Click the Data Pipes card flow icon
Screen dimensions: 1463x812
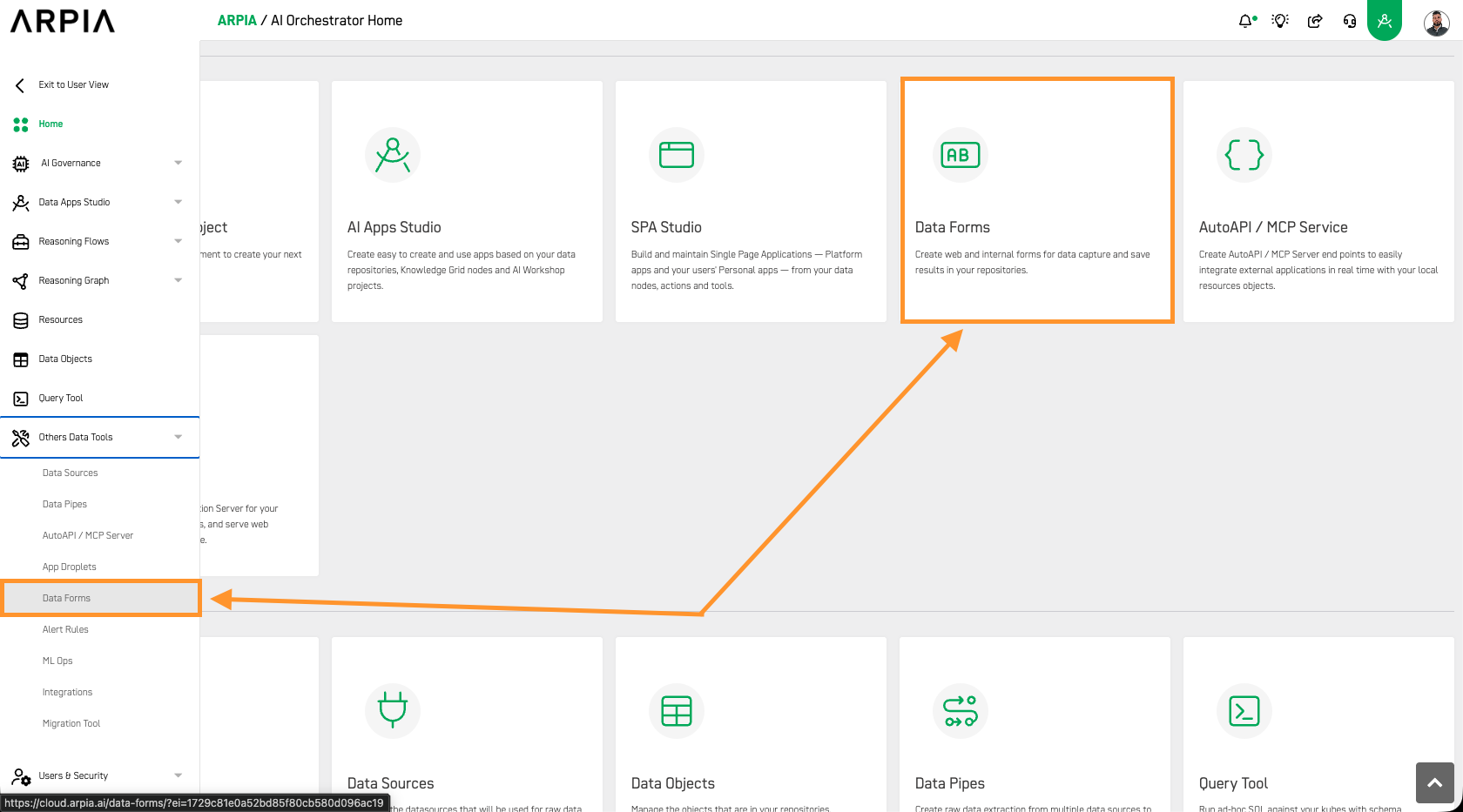click(961, 711)
